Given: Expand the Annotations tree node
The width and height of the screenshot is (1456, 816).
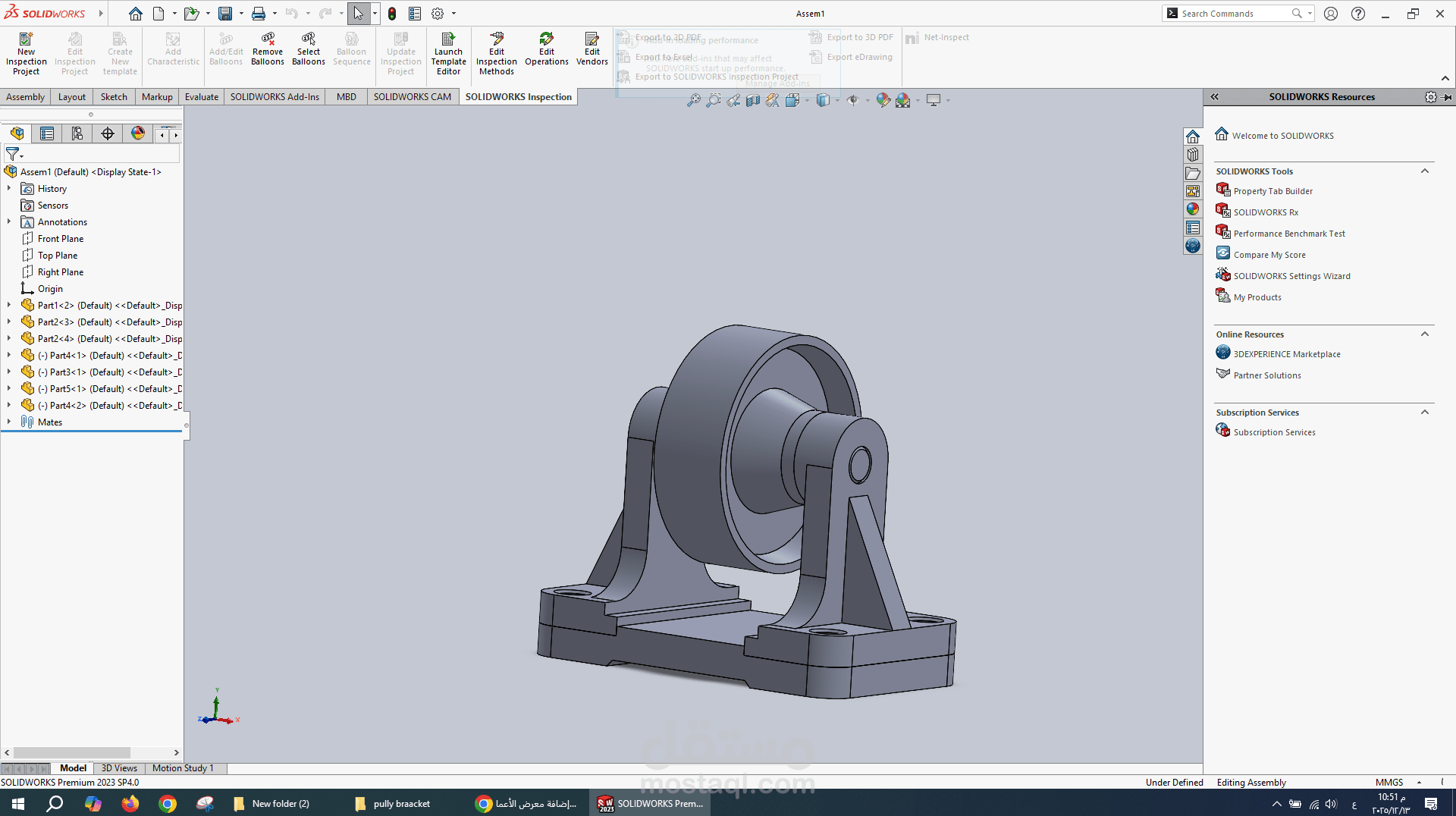Looking at the screenshot, I should click(9, 222).
